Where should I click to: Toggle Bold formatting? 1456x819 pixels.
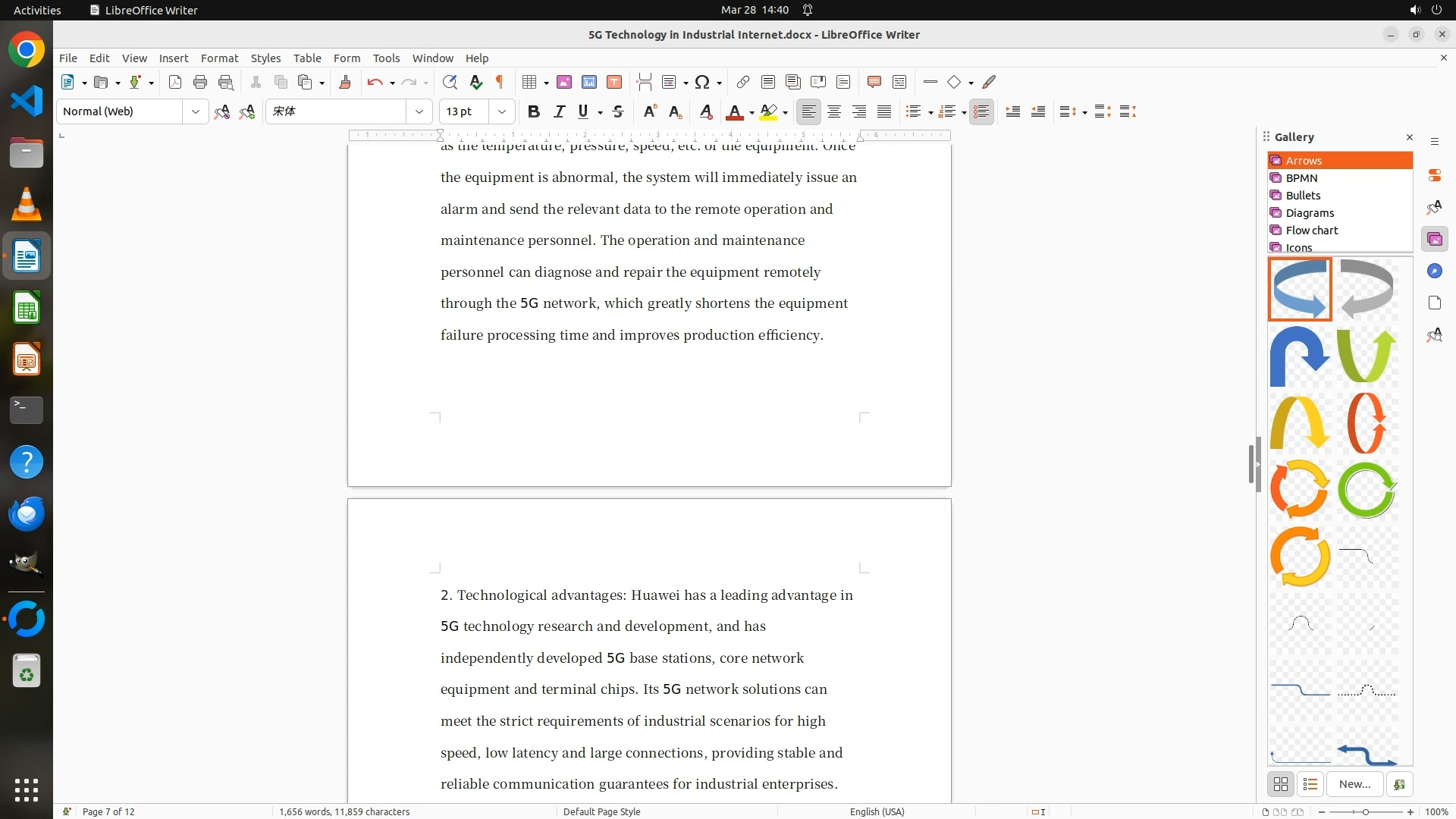tap(534, 112)
